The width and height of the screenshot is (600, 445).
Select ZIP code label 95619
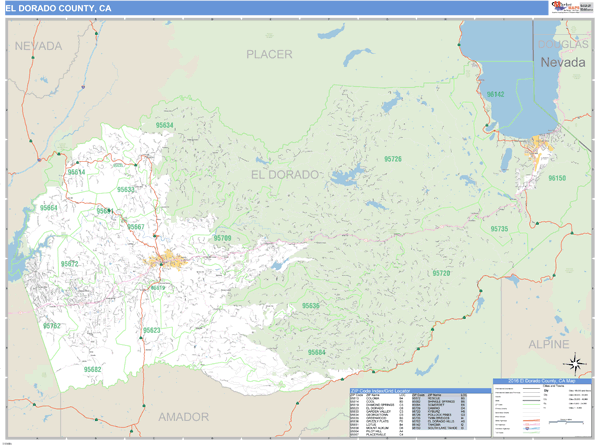[x=158, y=288]
